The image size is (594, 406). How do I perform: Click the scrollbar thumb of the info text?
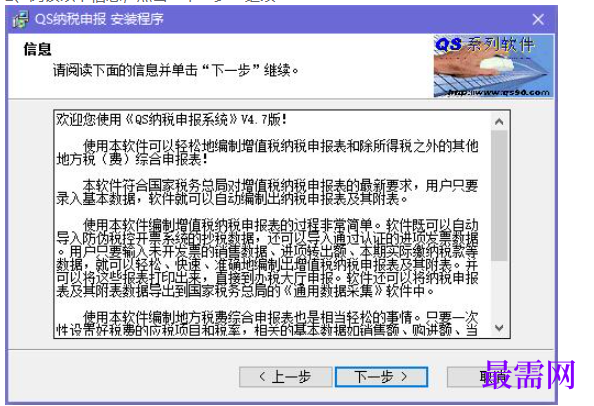tap(499, 195)
